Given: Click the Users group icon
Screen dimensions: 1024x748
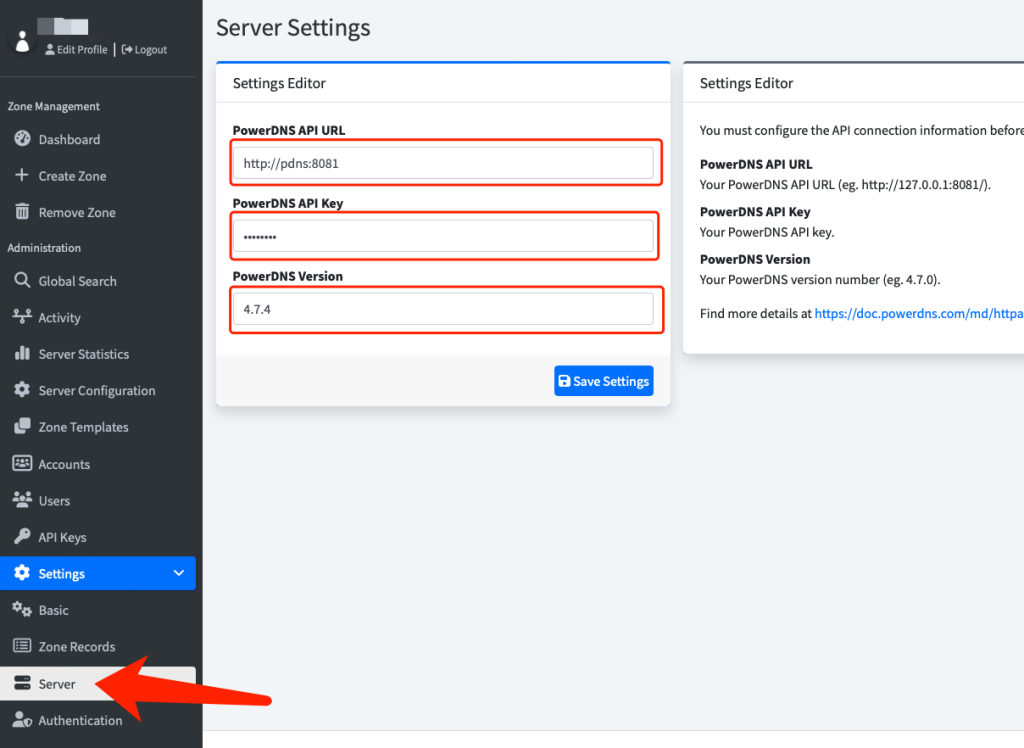Looking at the screenshot, I should (x=22, y=500).
